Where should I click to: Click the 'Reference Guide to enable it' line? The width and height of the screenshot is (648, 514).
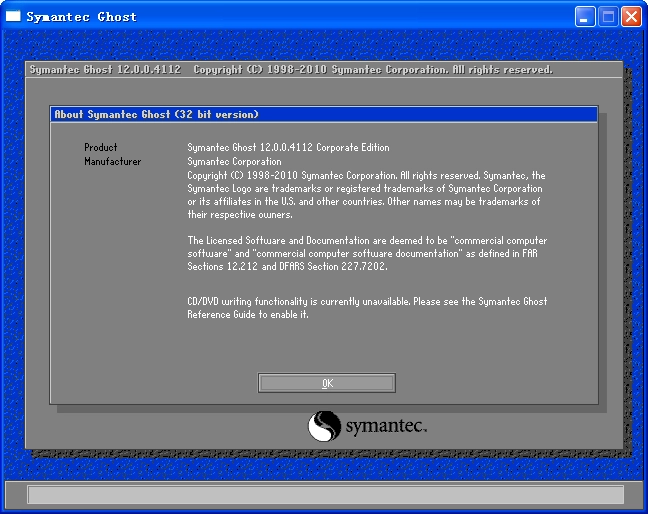coord(247,314)
